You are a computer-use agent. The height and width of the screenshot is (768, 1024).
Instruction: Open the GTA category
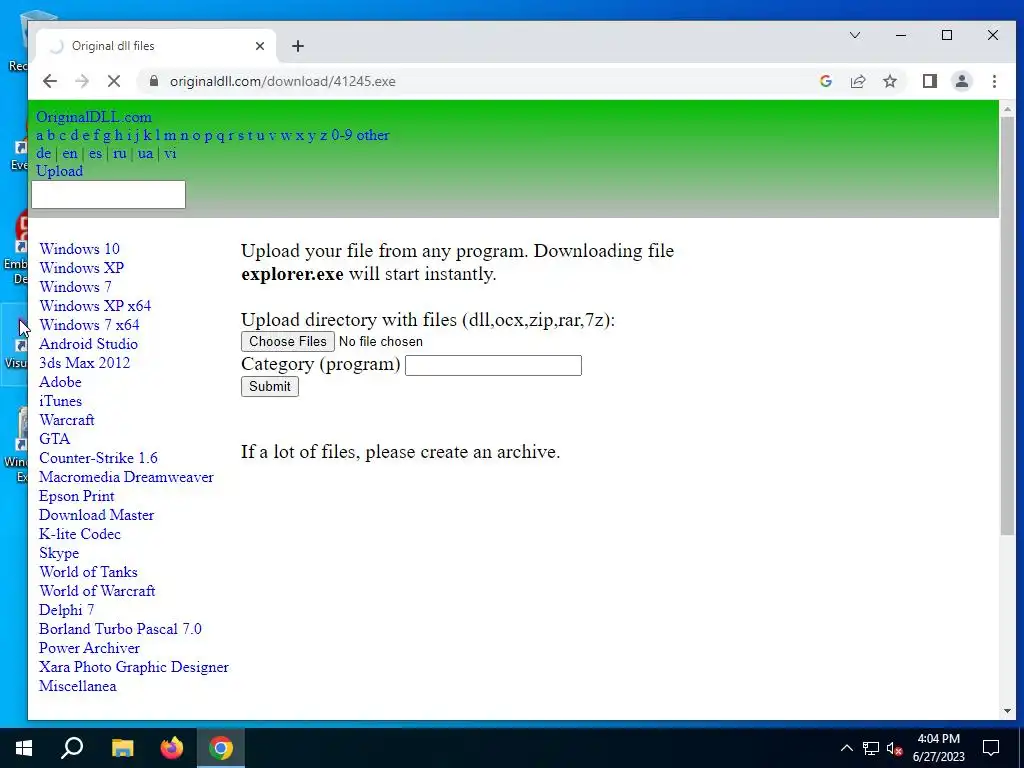[x=54, y=439]
